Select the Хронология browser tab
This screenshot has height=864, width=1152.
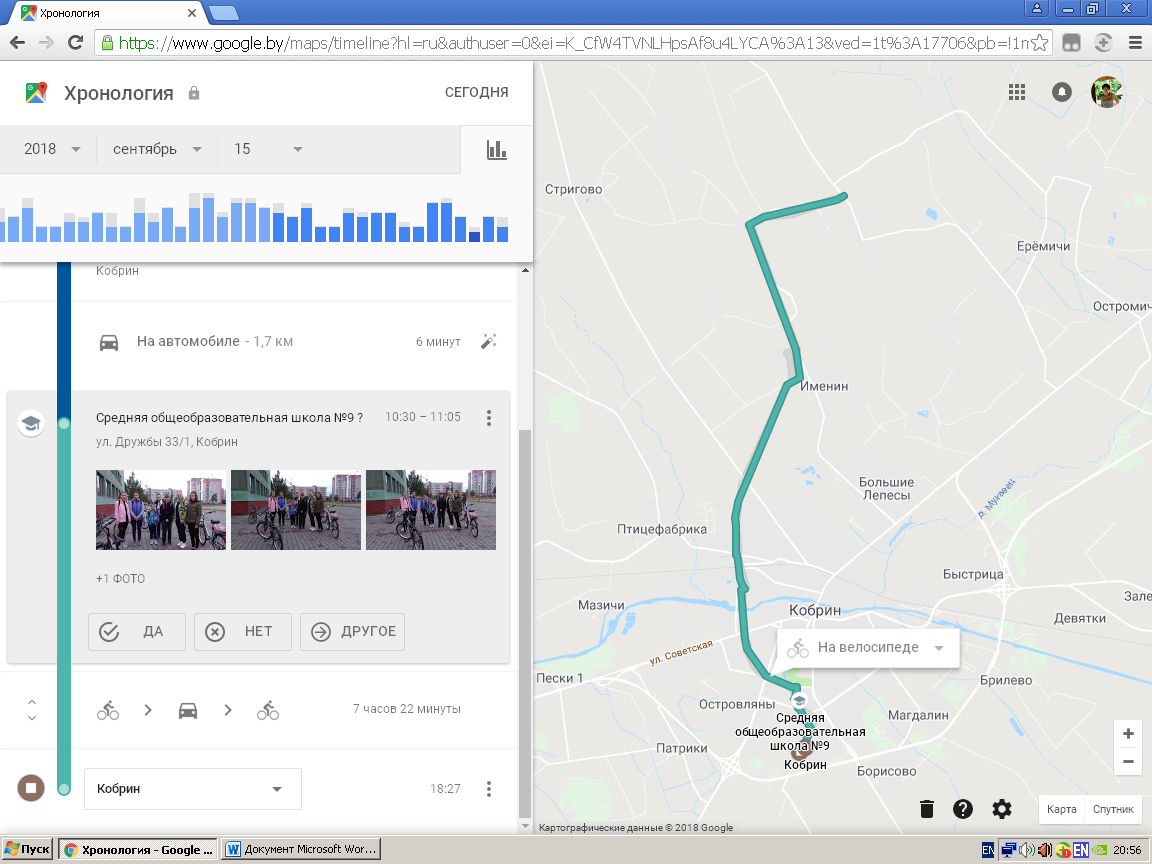[109, 12]
